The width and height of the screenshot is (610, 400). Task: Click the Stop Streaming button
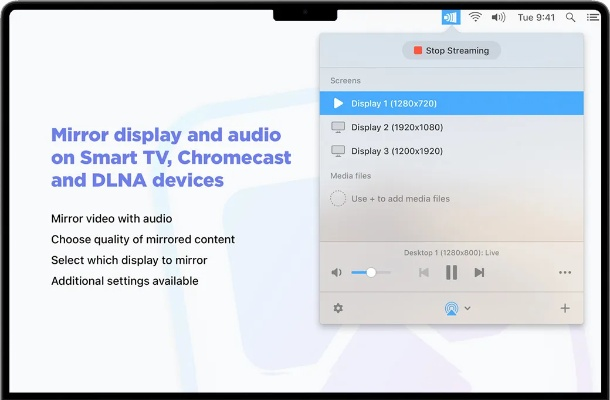[451, 50]
